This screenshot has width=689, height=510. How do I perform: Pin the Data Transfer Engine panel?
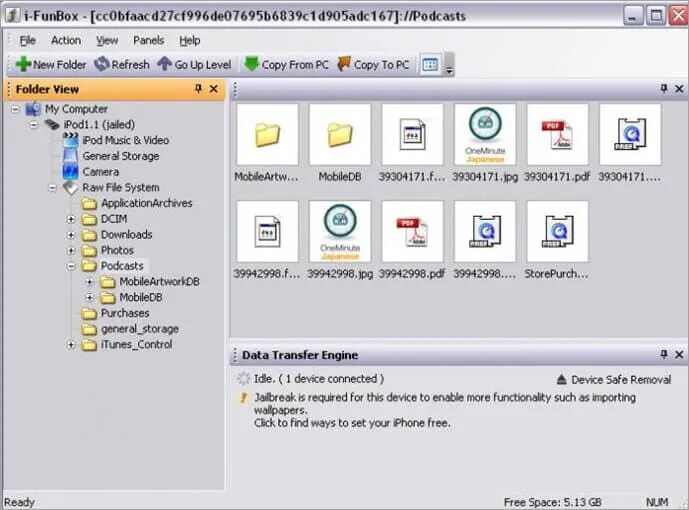[664, 354]
